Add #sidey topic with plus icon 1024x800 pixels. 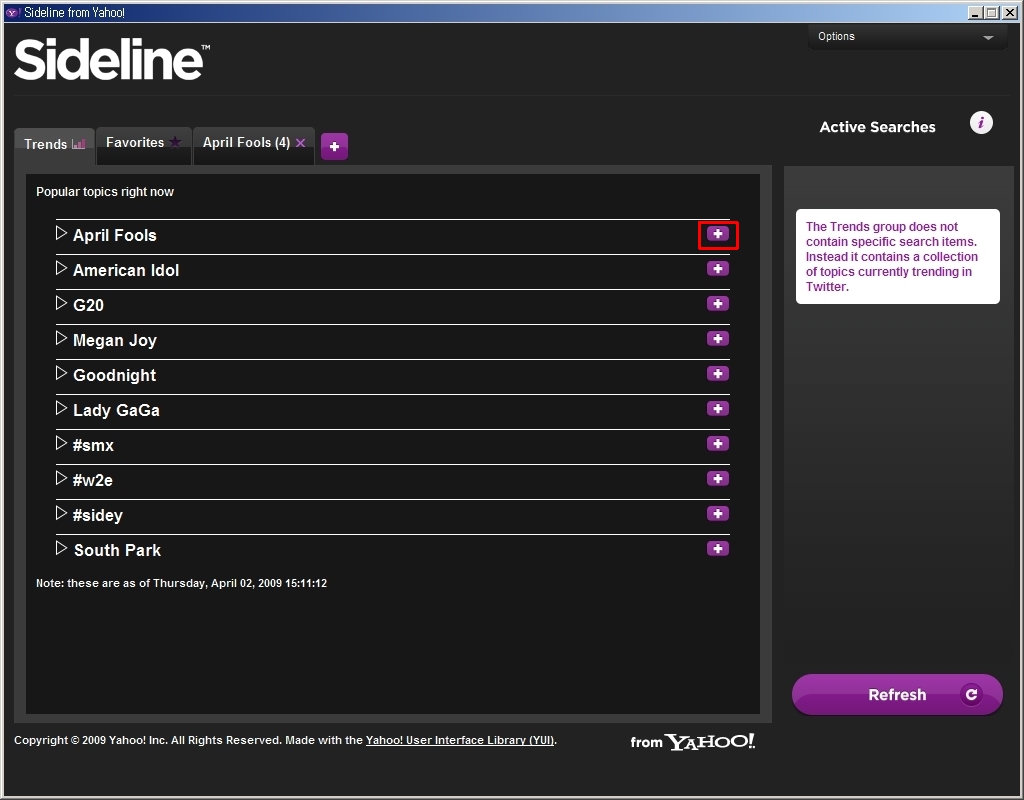(718, 514)
